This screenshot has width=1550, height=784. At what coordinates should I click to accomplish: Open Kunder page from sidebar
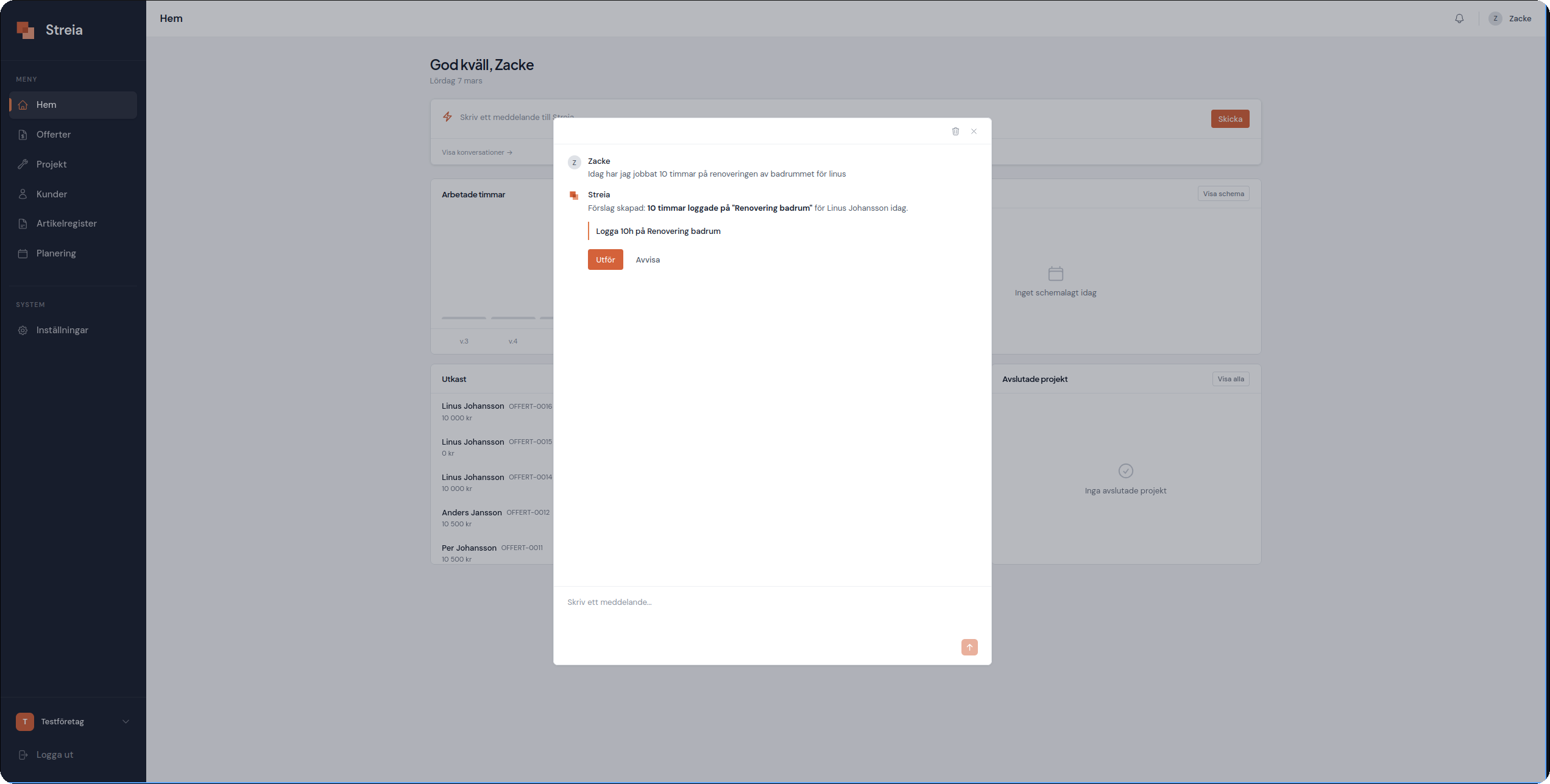[51, 194]
